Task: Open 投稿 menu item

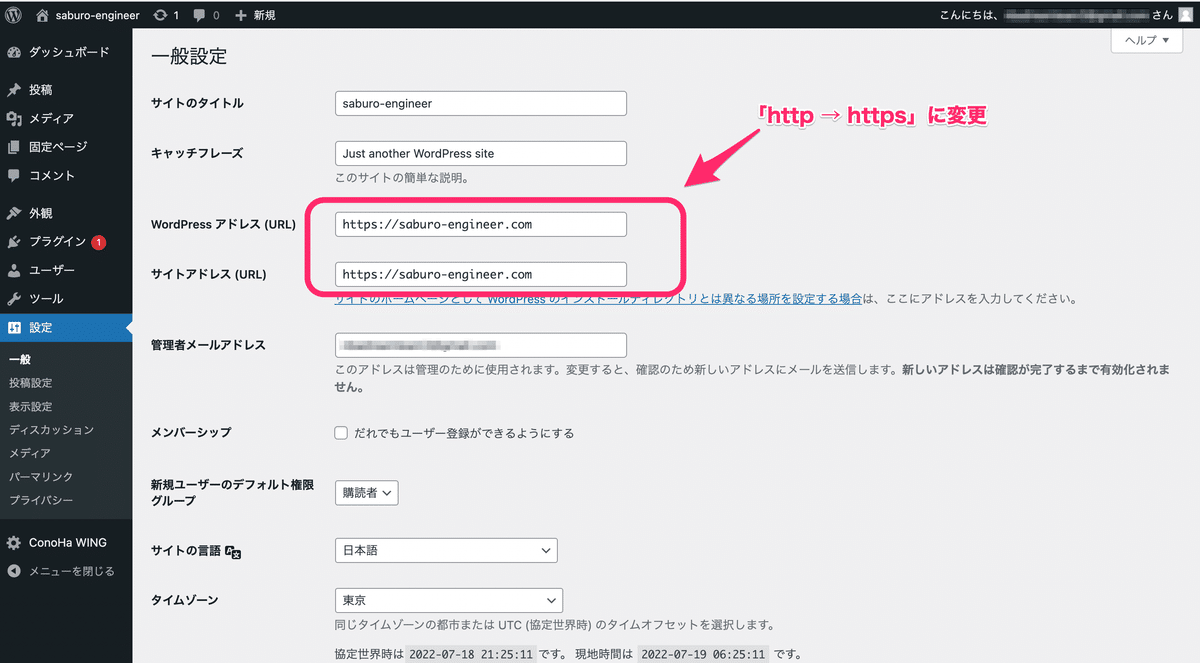Action: click(66, 90)
